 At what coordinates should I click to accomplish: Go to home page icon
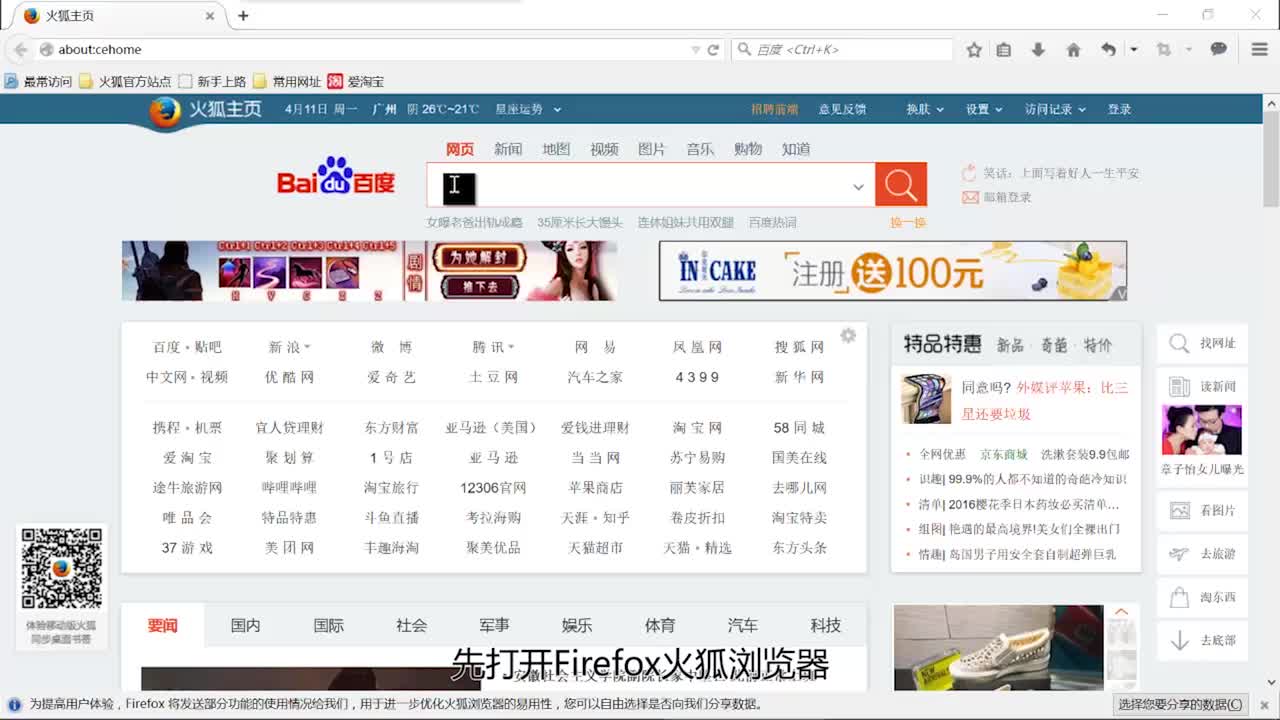1073,49
